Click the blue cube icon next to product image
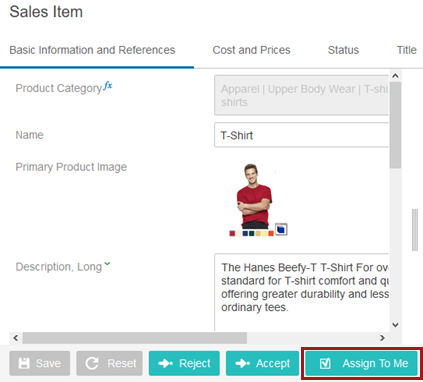This screenshot has width=423, height=382. pyautogui.click(x=281, y=229)
